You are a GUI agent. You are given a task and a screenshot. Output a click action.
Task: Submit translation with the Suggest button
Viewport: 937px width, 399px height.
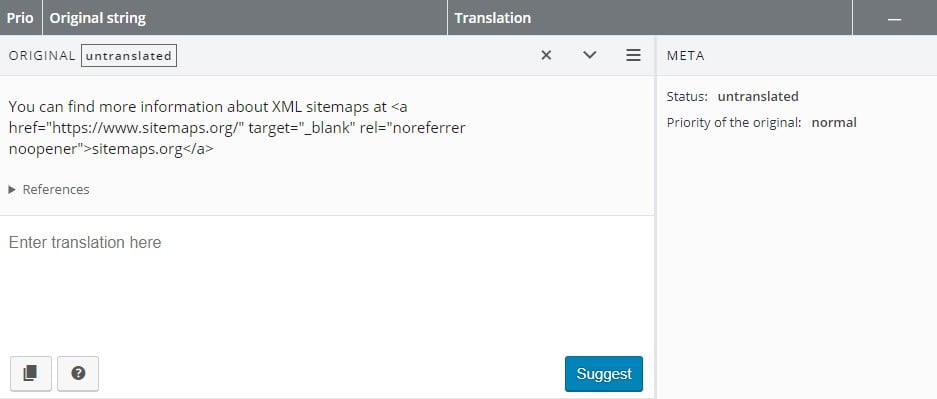tap(604, 374)
